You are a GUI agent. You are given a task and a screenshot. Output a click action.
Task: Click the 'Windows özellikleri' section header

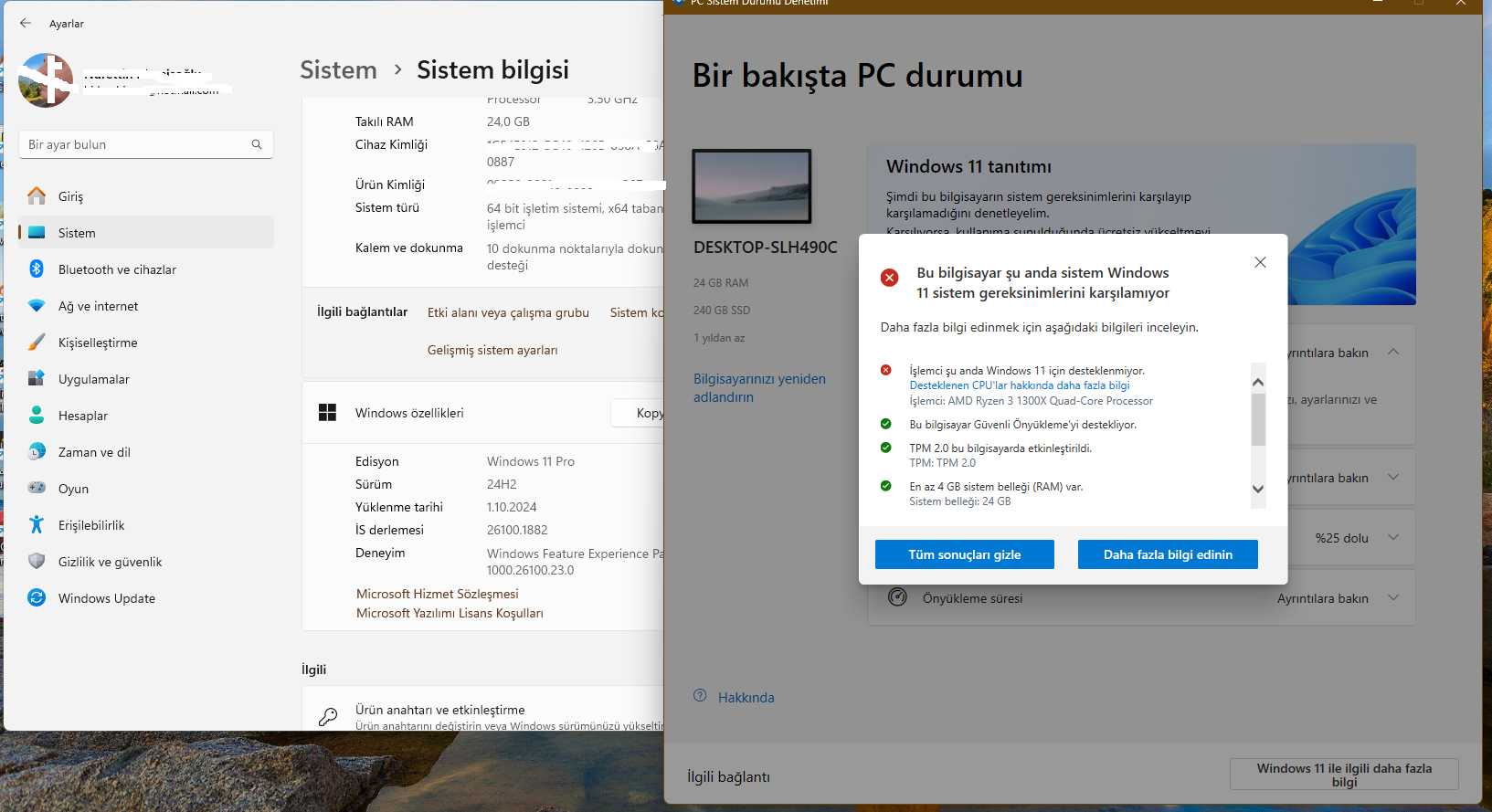(x=409, y=413)
